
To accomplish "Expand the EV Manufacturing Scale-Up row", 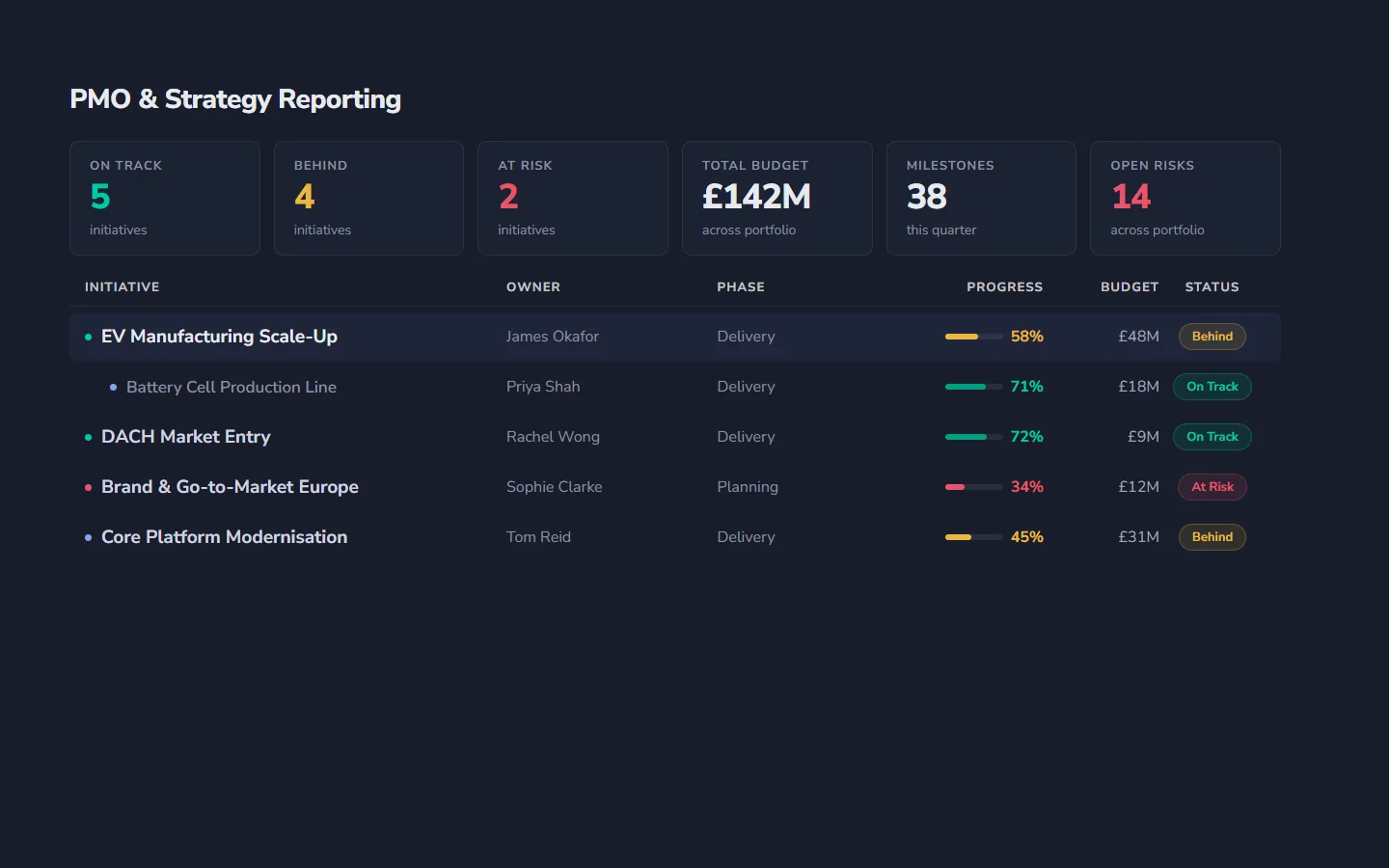I will (x=219, y=337).
